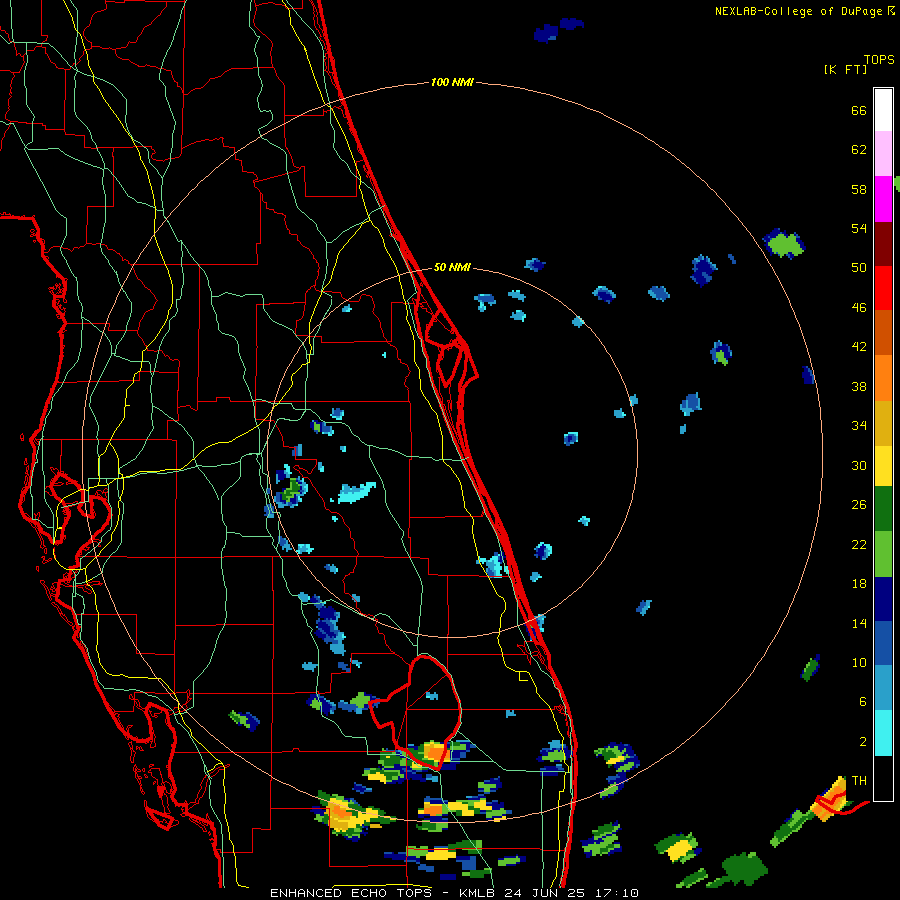This screenshot has height=900, width=900.
Task: Pick the bright orange legend swatch
Action: pos(883,377)
